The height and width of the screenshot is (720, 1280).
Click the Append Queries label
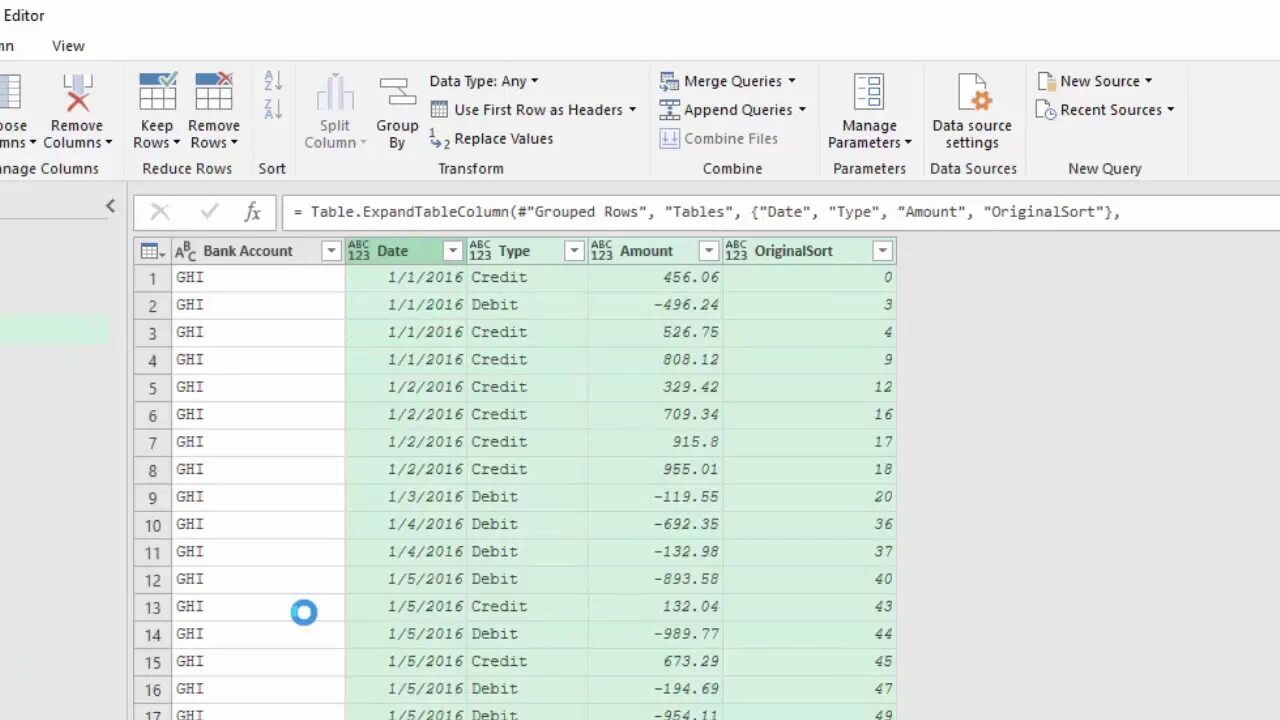[738, 110]
